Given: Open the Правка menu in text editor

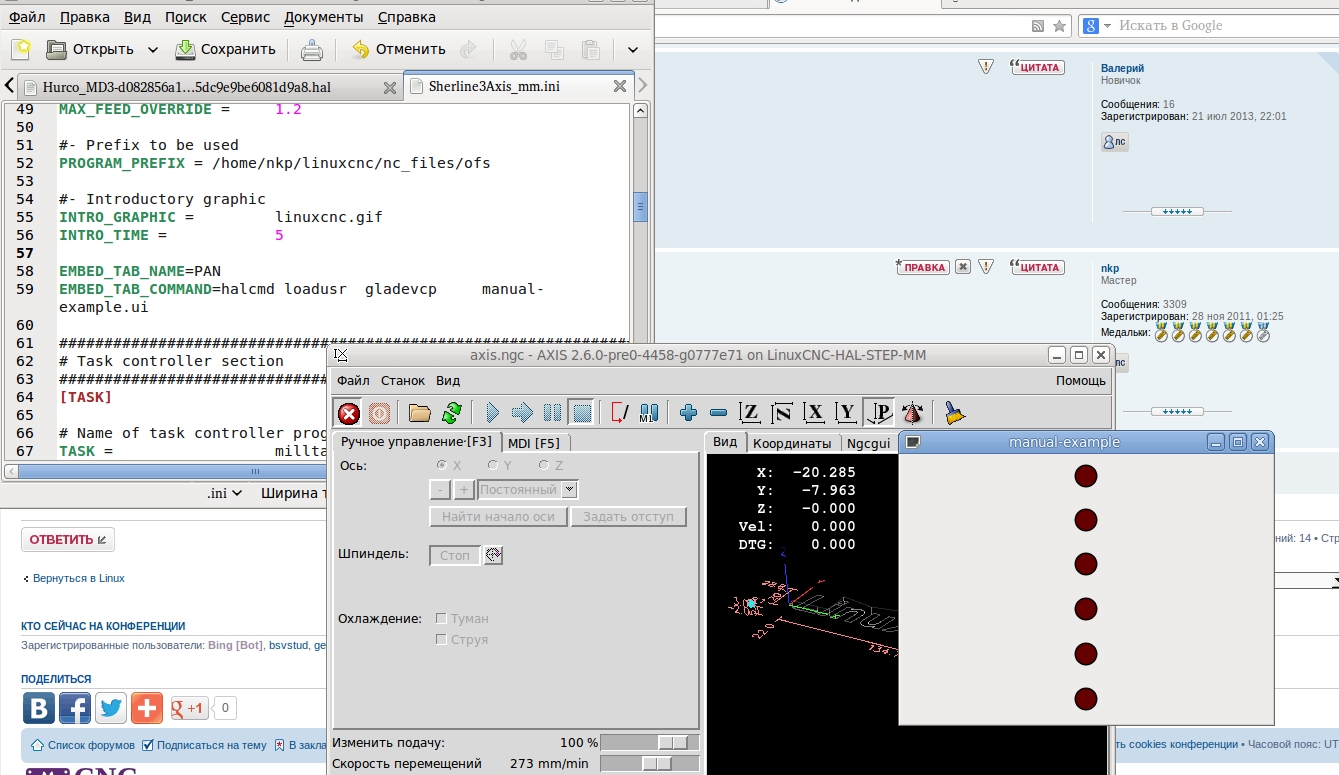Looking at the screenshot, I should tap(85, 17).
